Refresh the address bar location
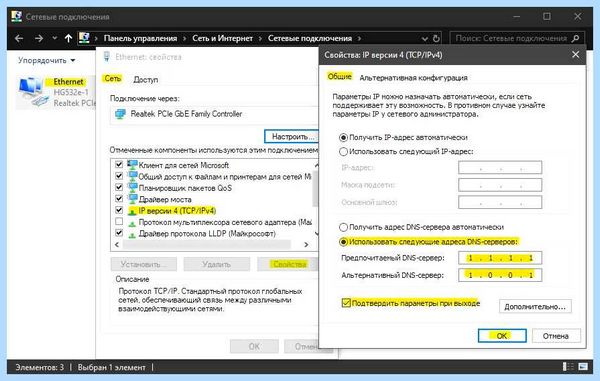The height and width of the screenshot is (381, 600). pyautogui.click(x=436, y=39)
